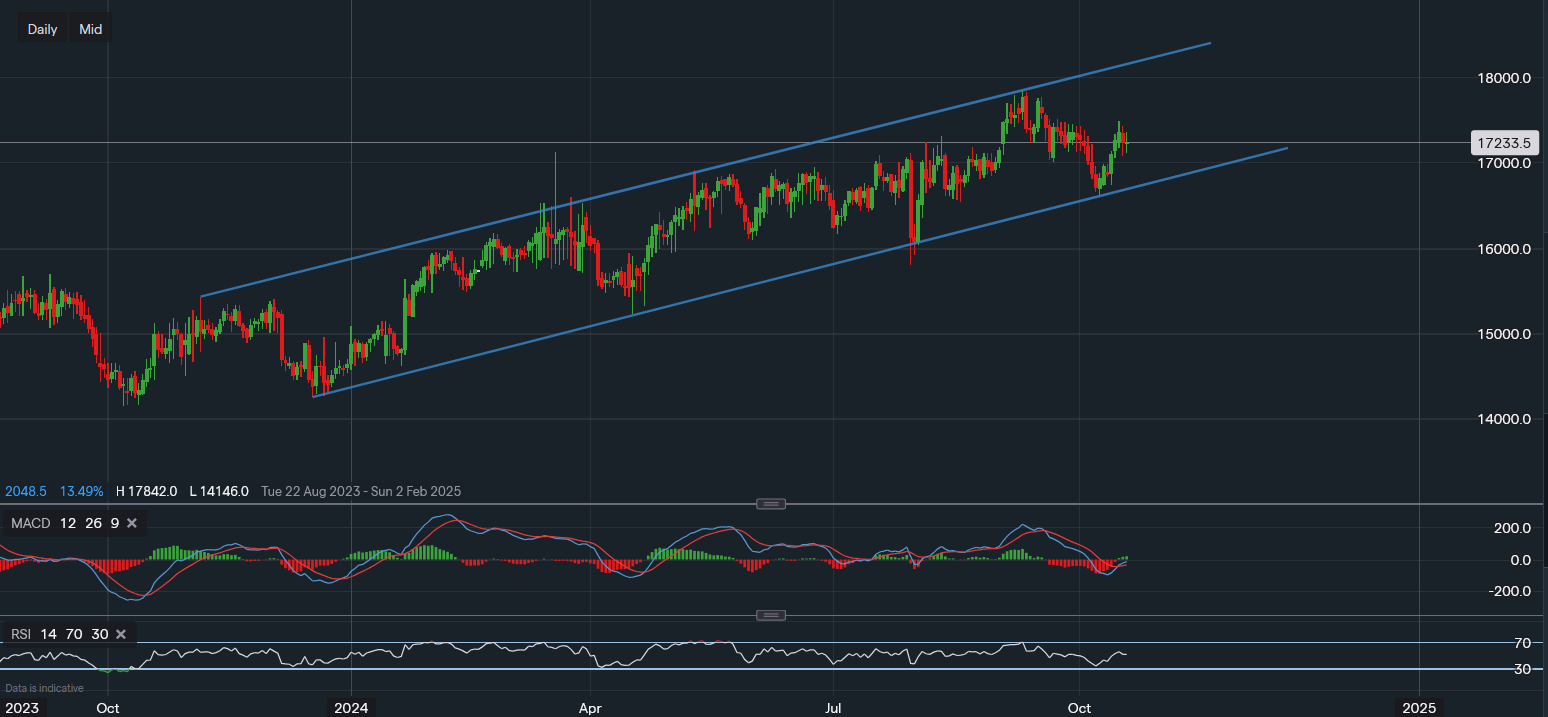
Task: Click the 2024 marker on the time axis
Action: point(351,708)
